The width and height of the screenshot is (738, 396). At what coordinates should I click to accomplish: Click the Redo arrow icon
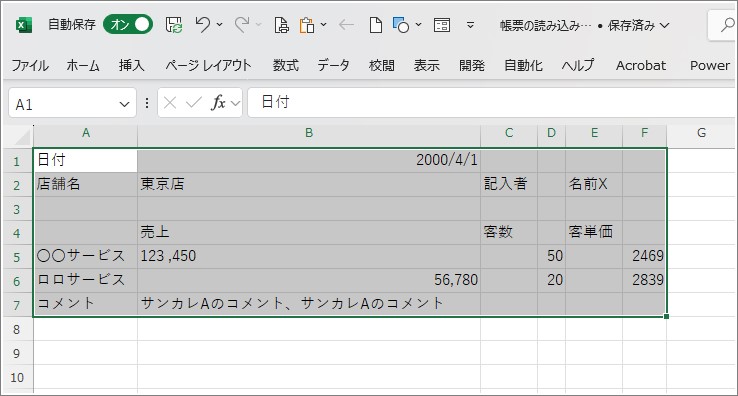tap(242, 24)
